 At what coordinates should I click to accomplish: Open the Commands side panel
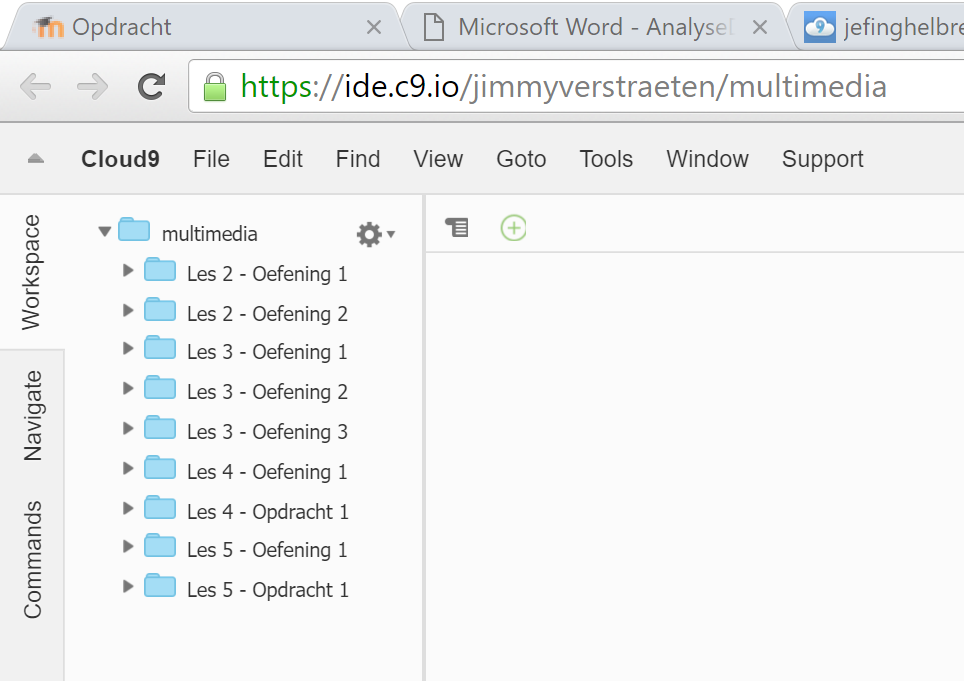click(x=33, y=559)
